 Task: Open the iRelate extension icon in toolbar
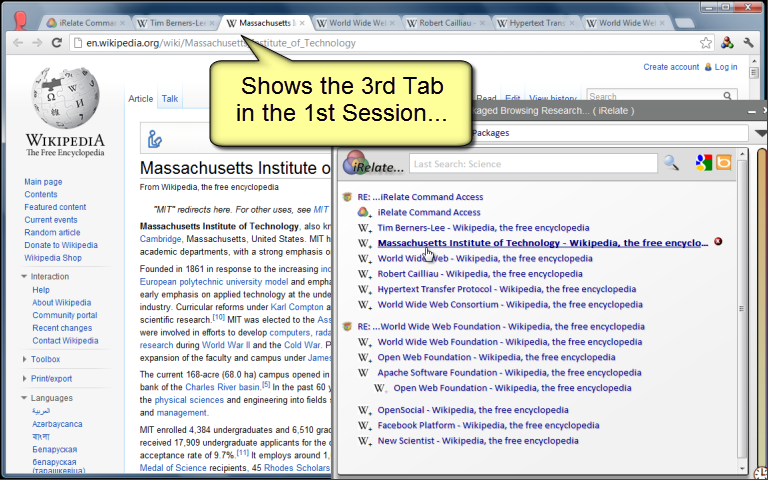pos(727,43)
